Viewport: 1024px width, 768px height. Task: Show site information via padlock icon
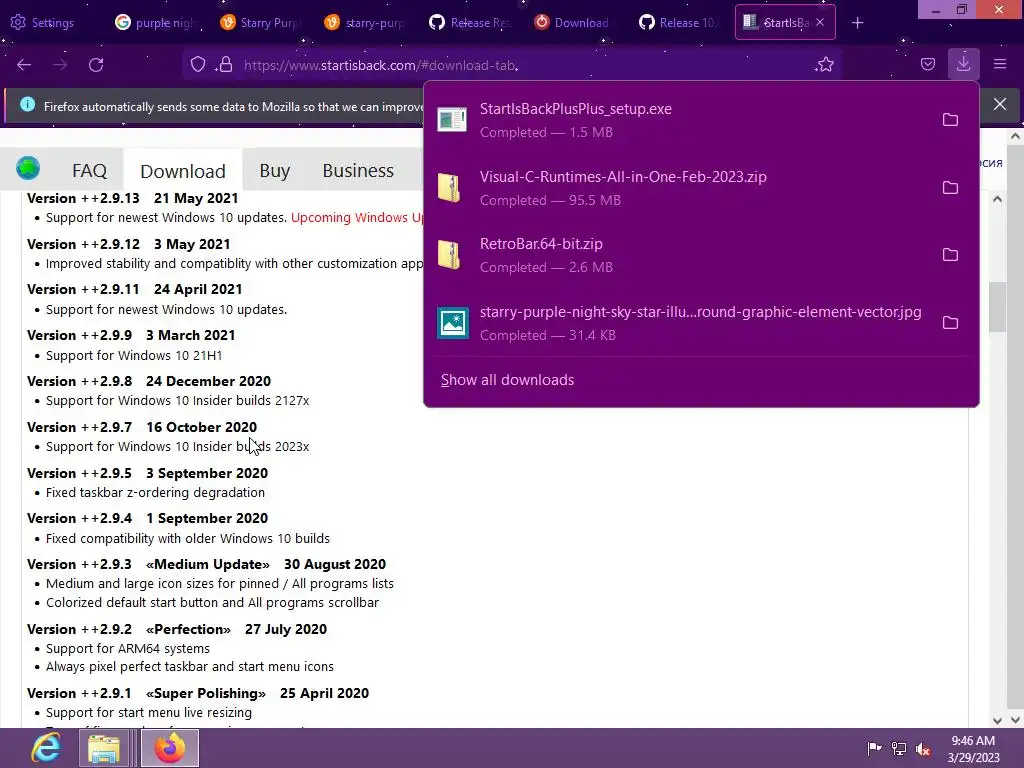click(225, 65)
